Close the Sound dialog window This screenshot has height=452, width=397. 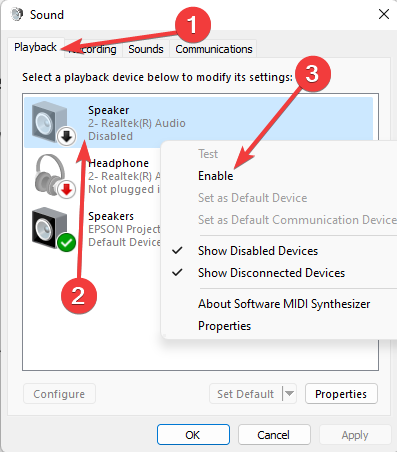384,14
